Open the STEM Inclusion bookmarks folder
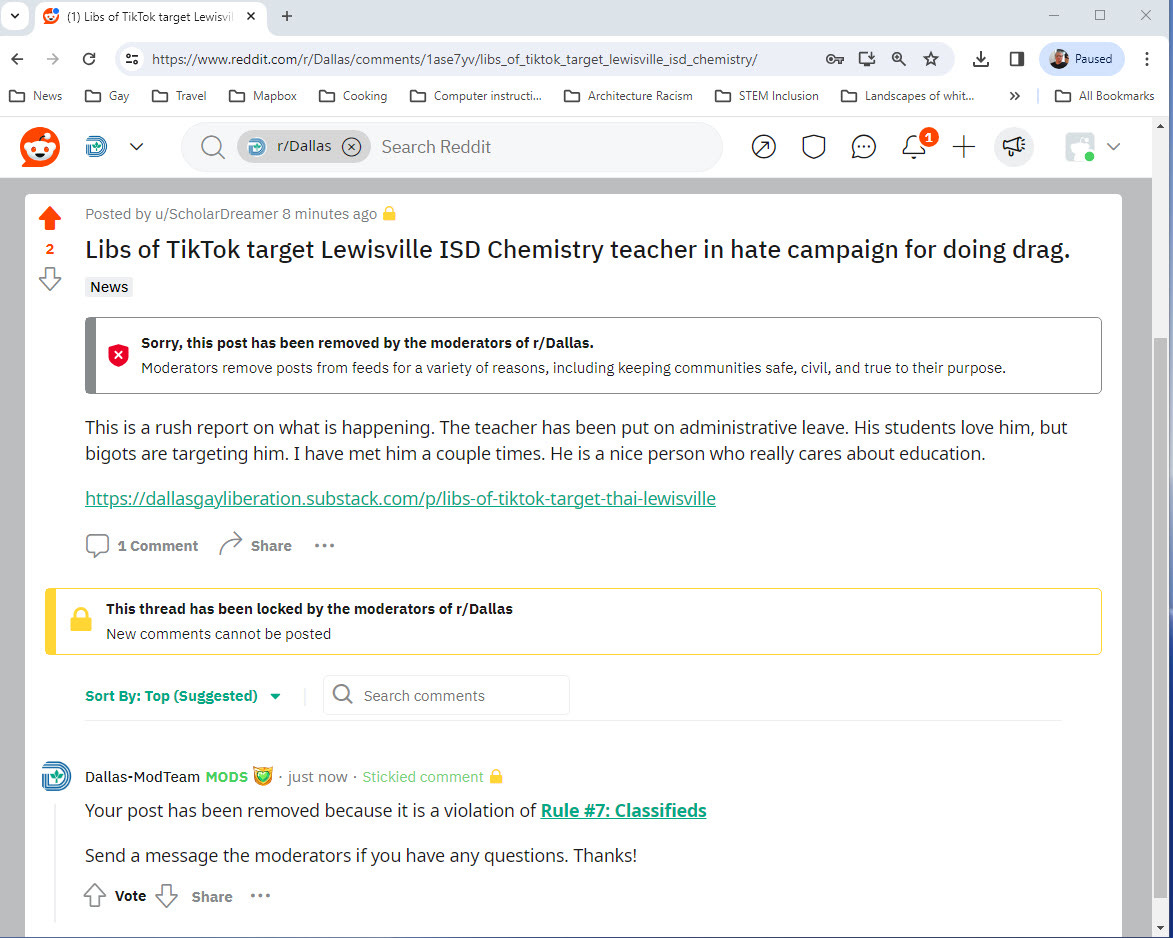This screenshot has width=1173, height=938. point(767,96)
